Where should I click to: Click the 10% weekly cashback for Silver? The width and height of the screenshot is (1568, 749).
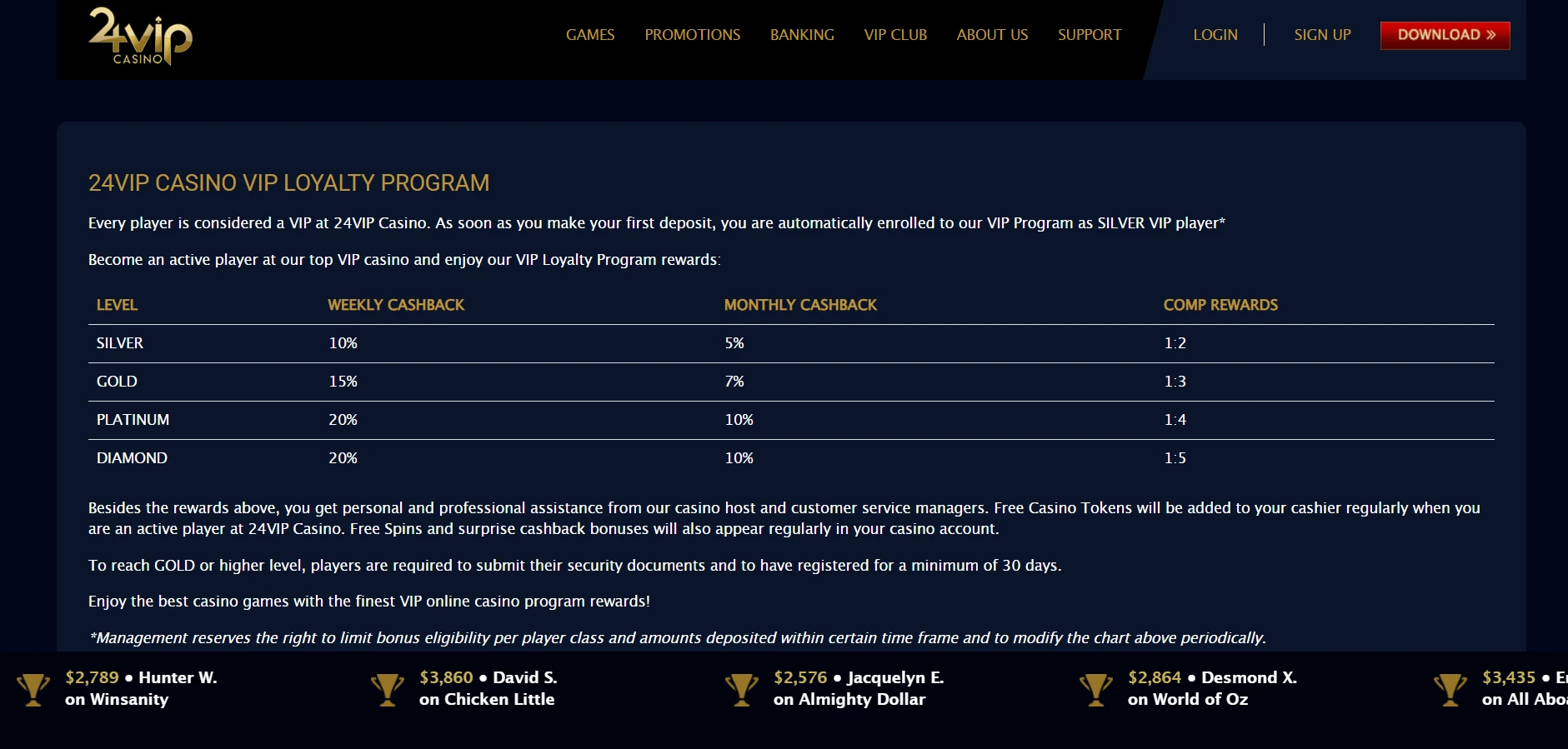[343, 343]
